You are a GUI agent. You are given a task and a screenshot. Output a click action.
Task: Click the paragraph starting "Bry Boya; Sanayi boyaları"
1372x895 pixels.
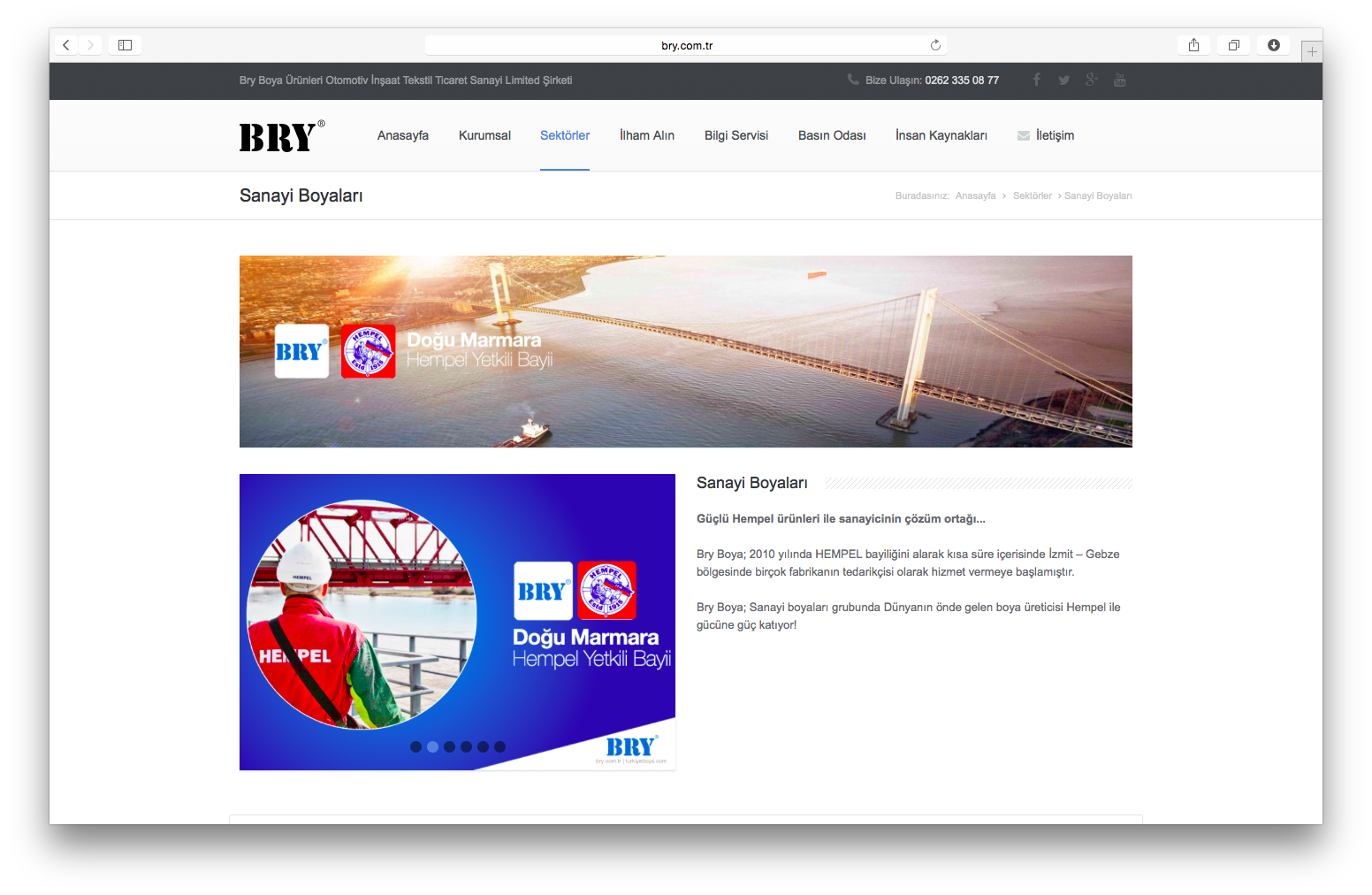908,616
